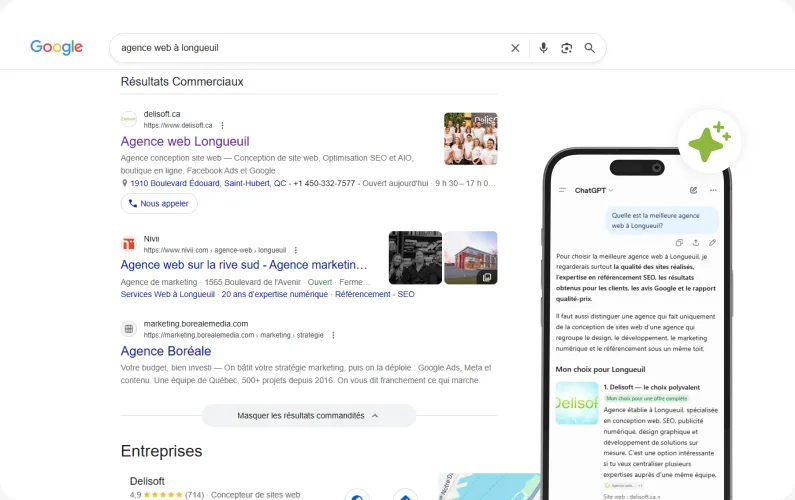Start voice search with the microphone icon
The image size is (795, 500).
(x=543, y=48)
